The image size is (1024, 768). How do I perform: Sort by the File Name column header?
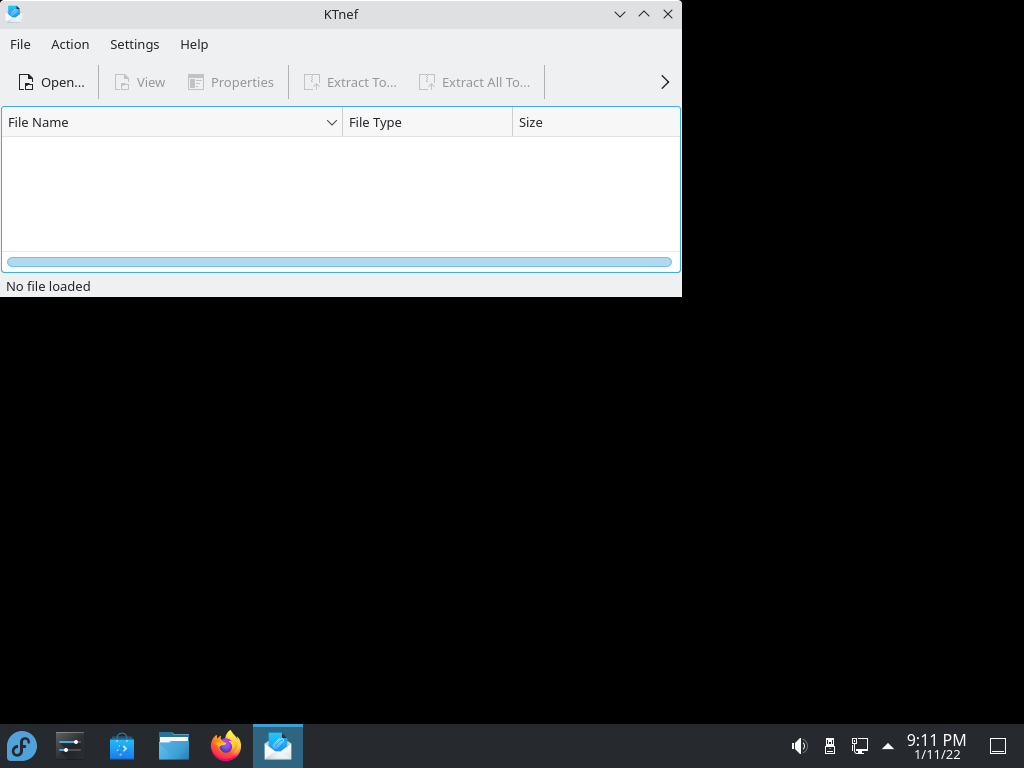click(172, 122)
